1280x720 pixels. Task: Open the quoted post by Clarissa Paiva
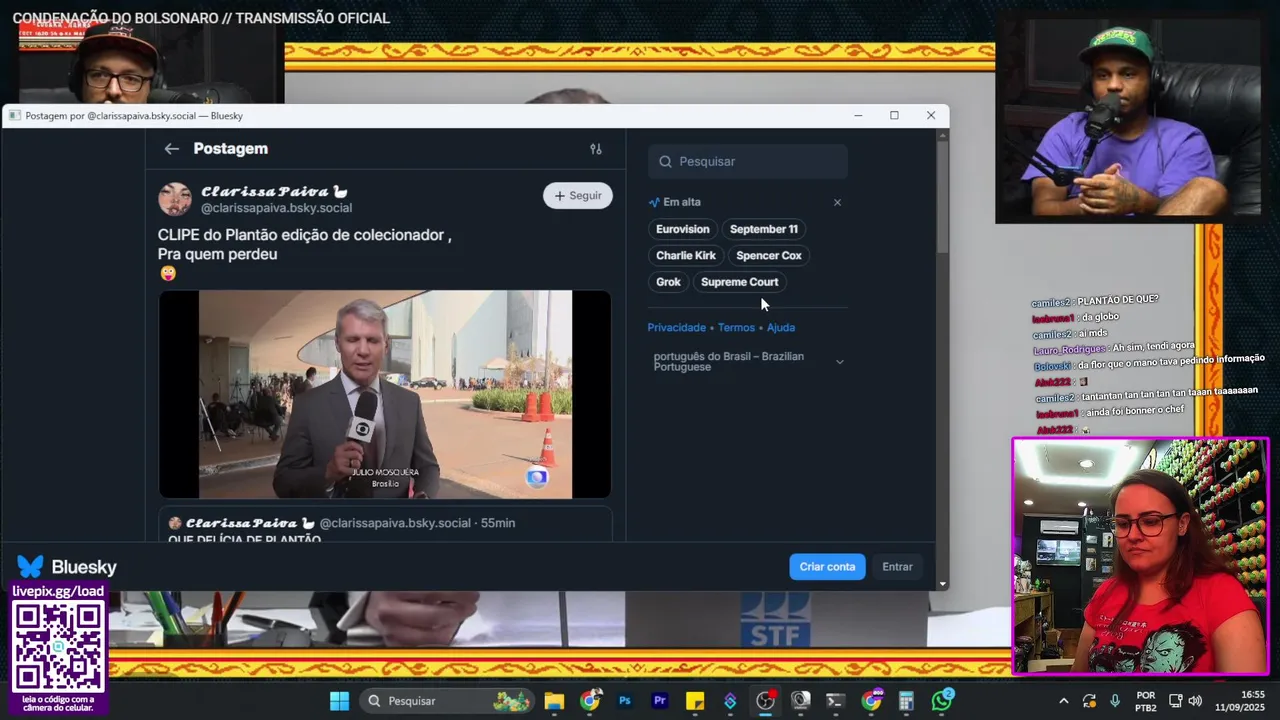click(x=385, y=524)
